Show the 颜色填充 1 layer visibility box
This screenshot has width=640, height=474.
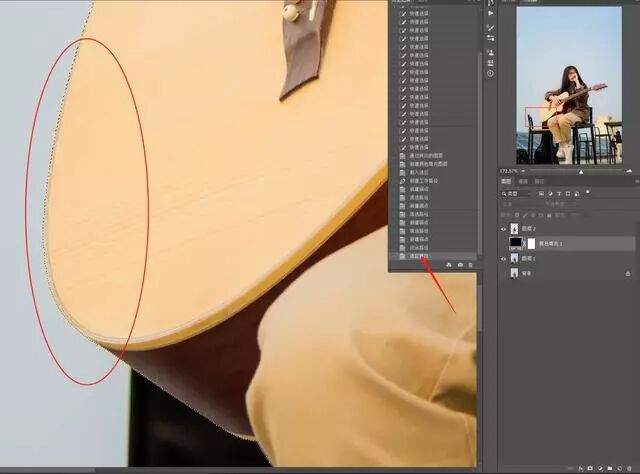click(x=503, y=244)
